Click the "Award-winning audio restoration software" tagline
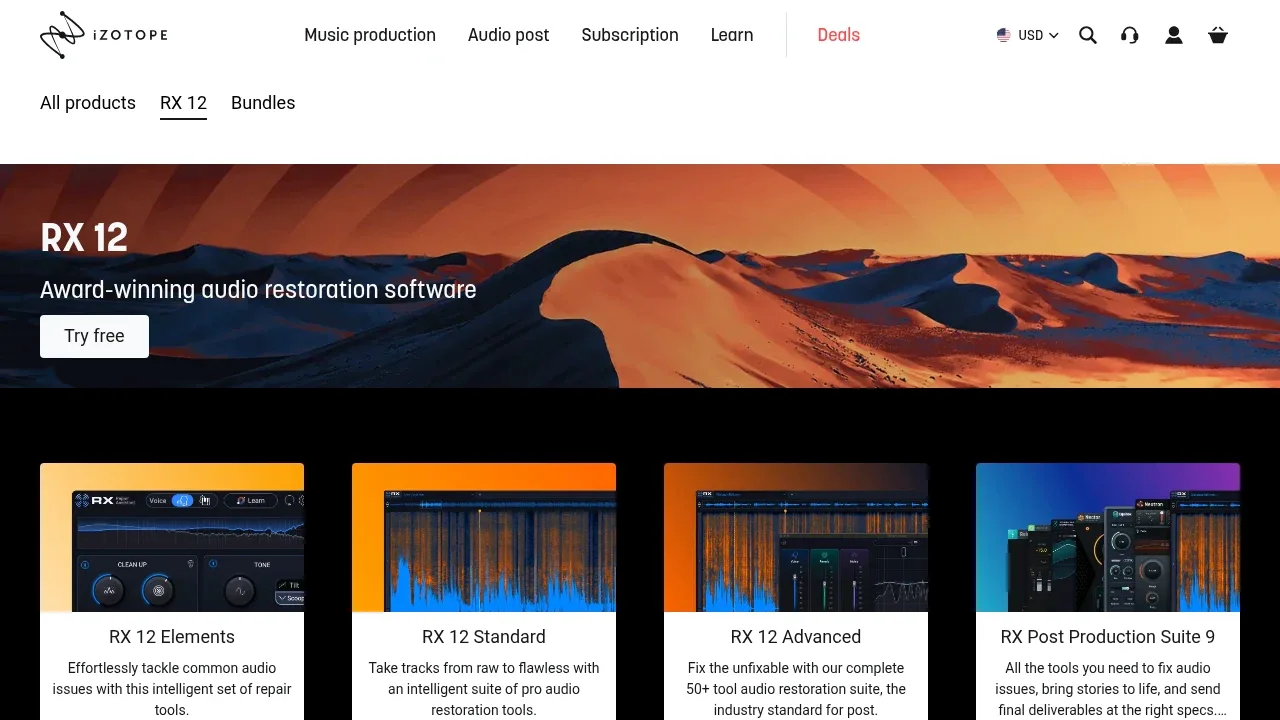The image size is (1280, 720). coord(258,290)
